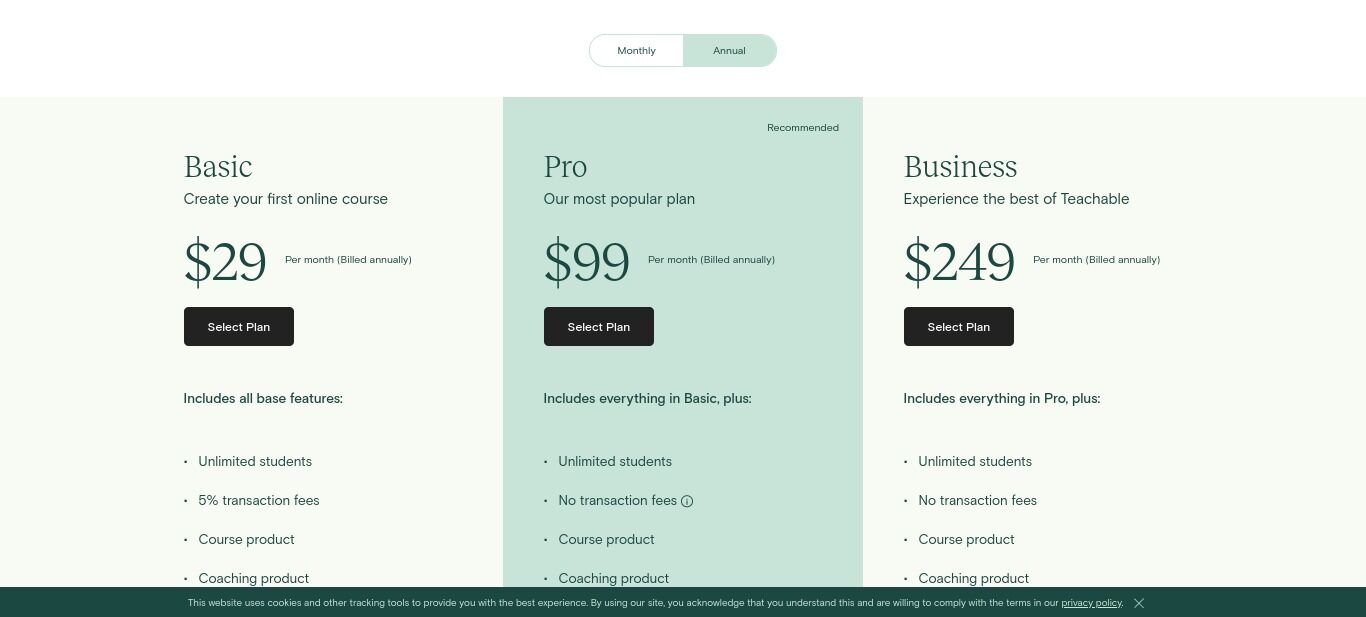1366x617 pixels.
Task: Click Unlimited students under Business plan
Action: [x=975, y=462]
